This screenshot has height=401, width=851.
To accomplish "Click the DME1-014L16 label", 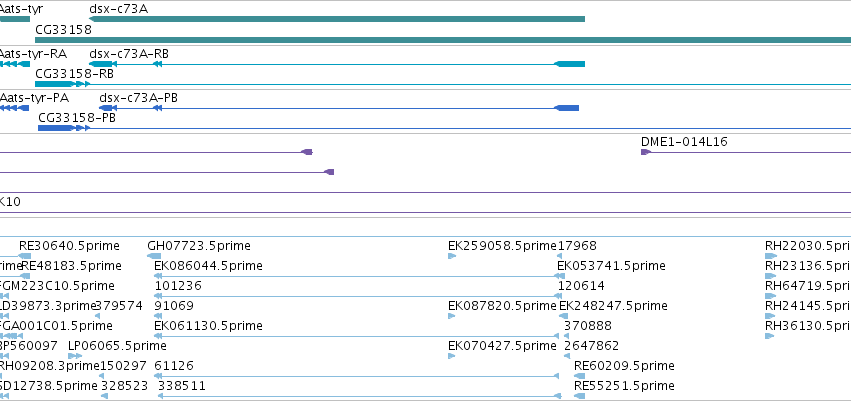I will click(x=684, y=142).
